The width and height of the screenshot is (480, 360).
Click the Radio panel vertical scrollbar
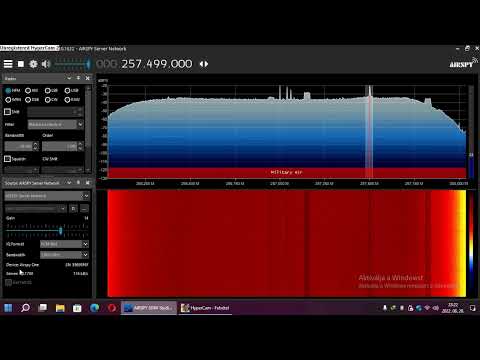(x=88, y=128)
